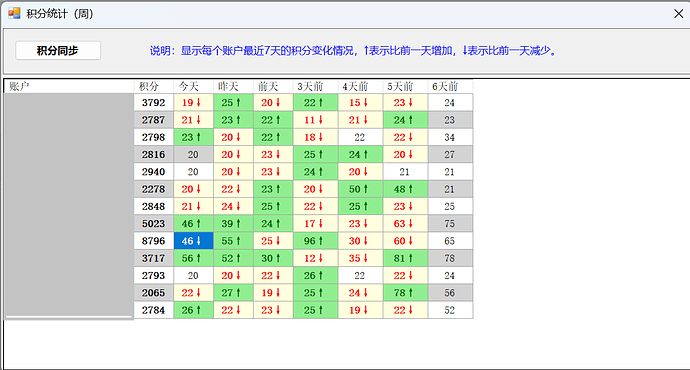Click the 今天 cell 56↑ in row 3717
Screen dimensions: 690x370
click(194, 258)
